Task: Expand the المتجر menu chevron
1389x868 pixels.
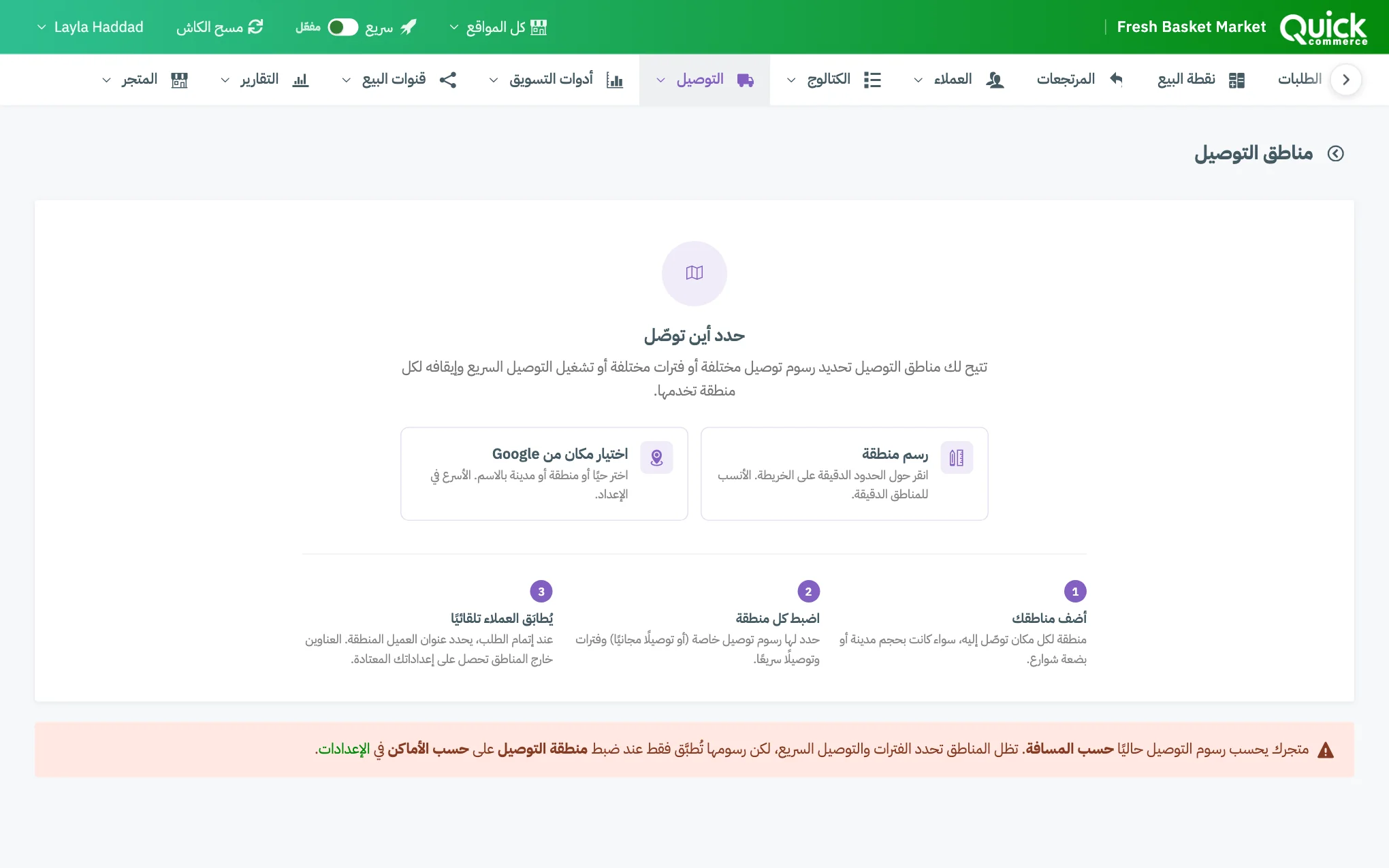Action: [x=106, y=80]
